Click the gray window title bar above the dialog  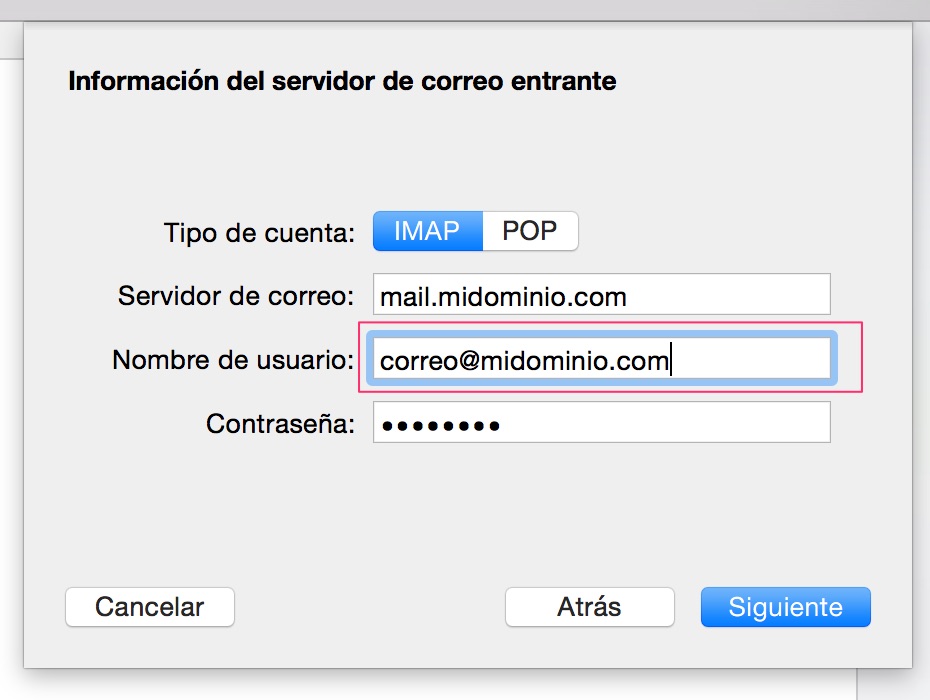pos(465,10)
